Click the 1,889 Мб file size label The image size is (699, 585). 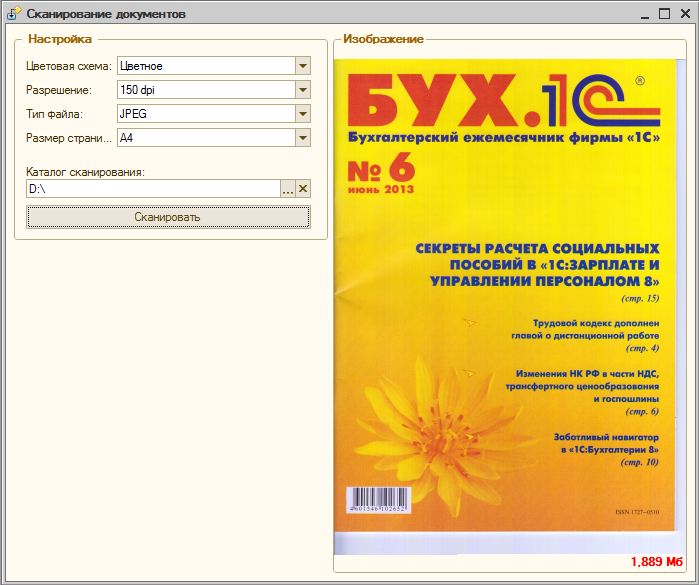pyautogui.click(x=657, y=562)
